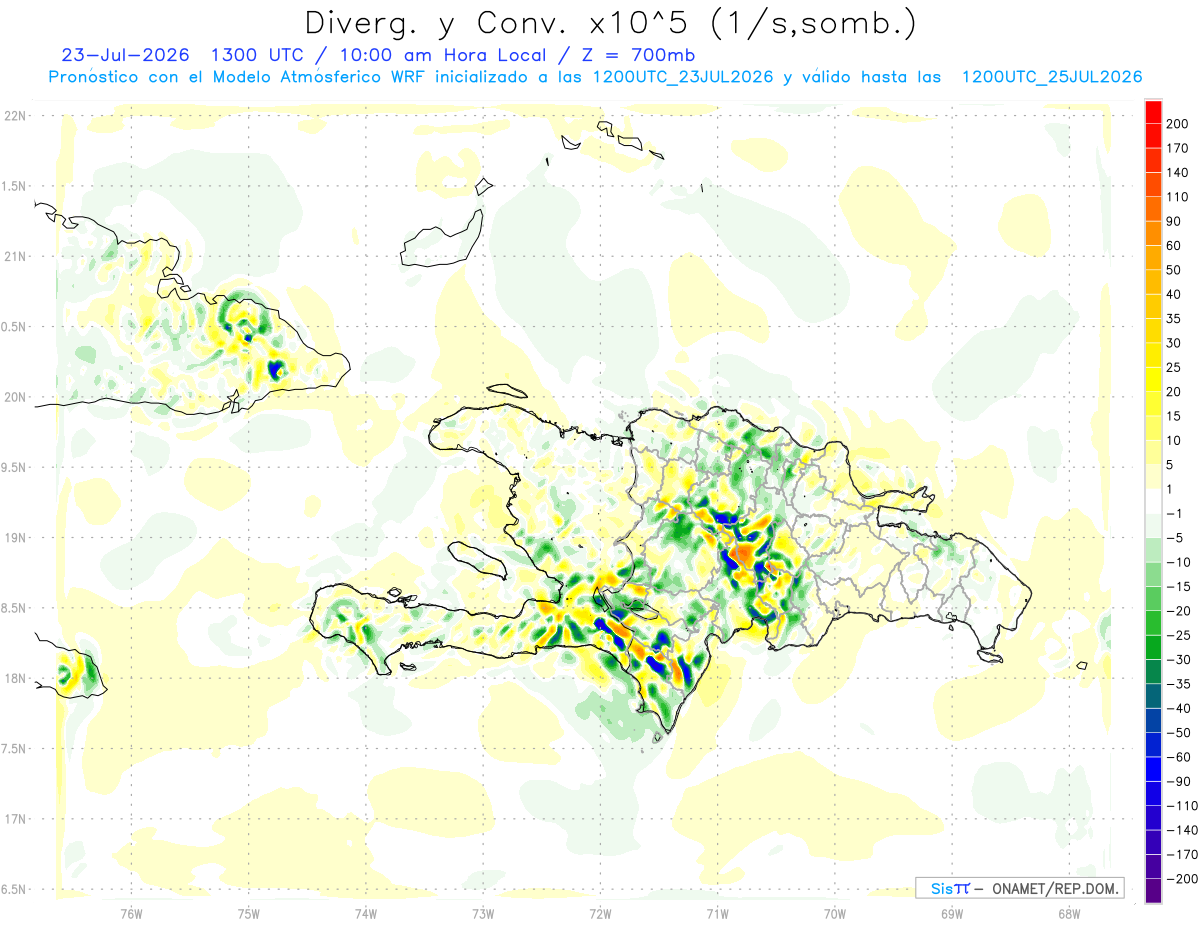Click valid-until time '1200UTC_25JUL2026'
The width and height of the screenshot is (1200, 927).
tap(1052, 77)
